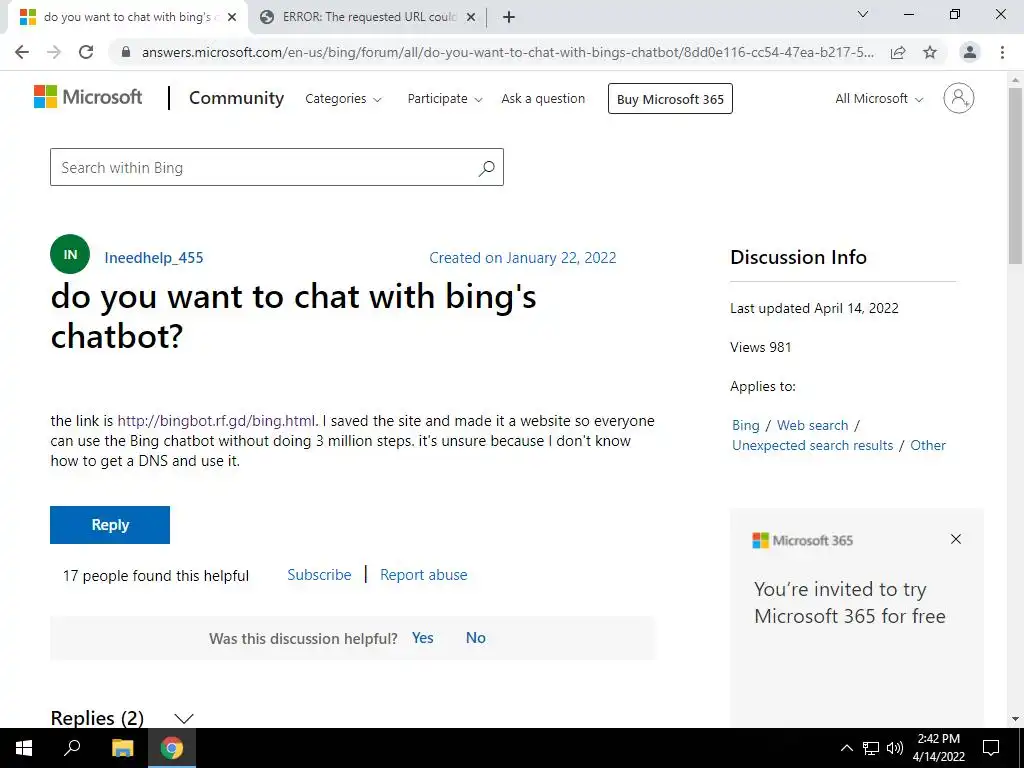Select the 'do you want to chat with bing's' tab
This screenshot has height=768, width=1024.
pos(127,17)
